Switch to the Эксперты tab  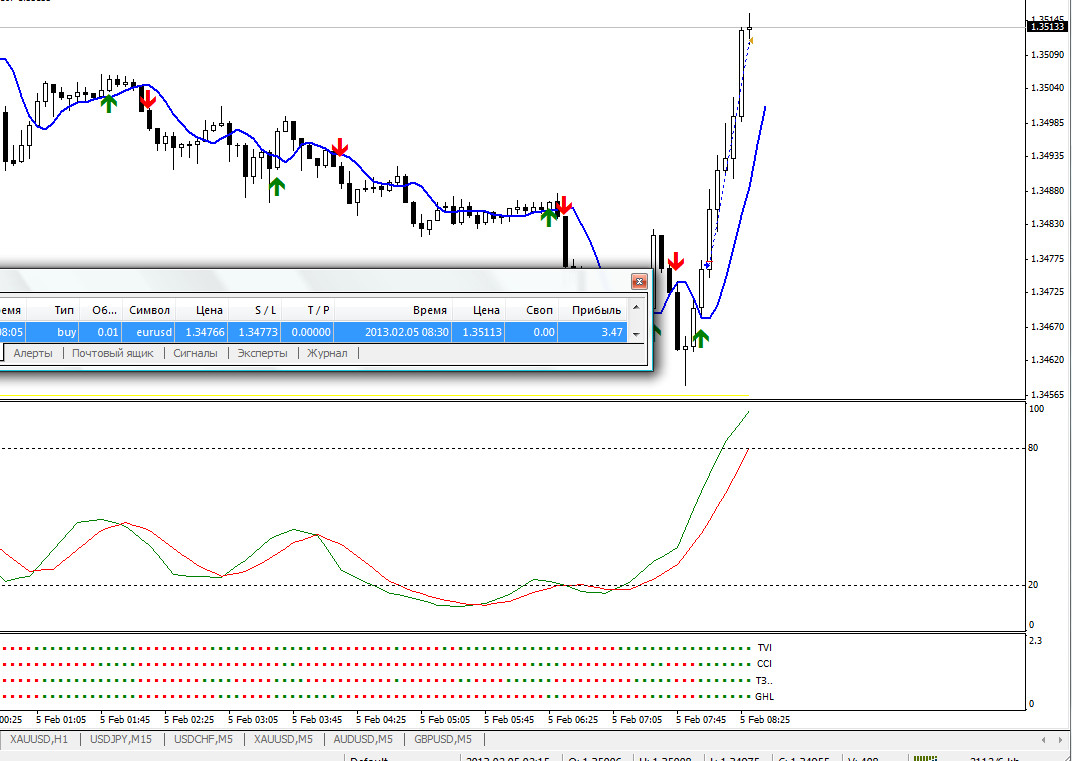(x=263, y=353)
